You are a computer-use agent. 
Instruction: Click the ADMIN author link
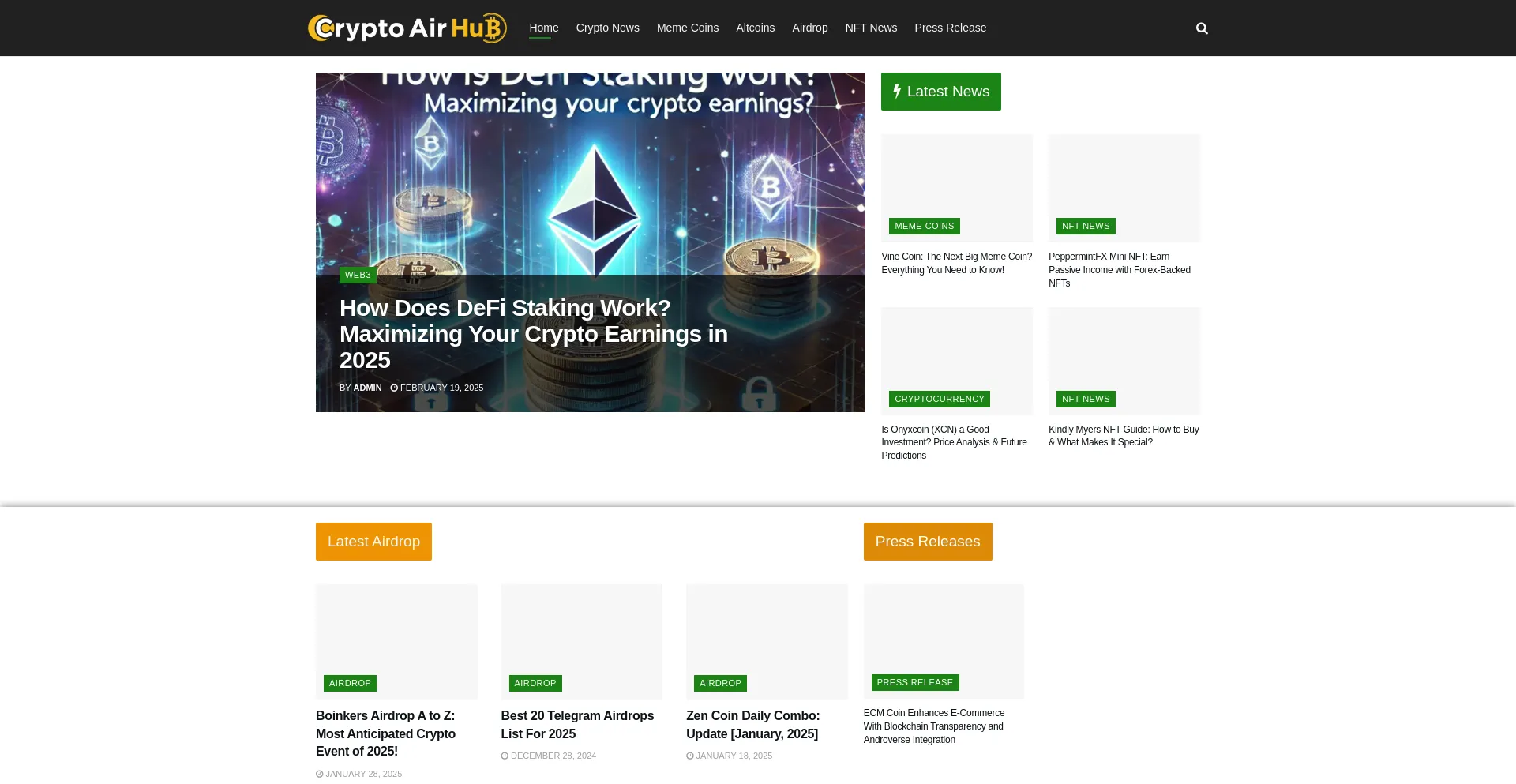pyautogui.click(x=367, y=388)
